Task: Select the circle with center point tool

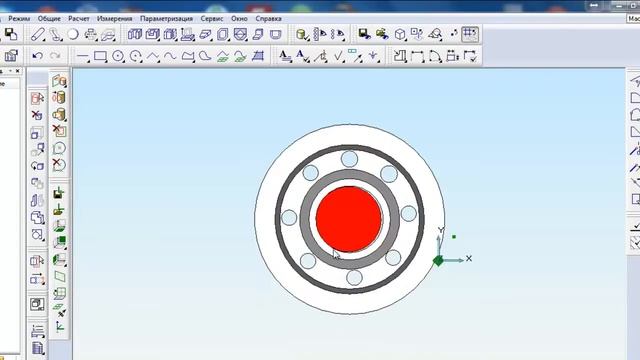Action: 118,56
